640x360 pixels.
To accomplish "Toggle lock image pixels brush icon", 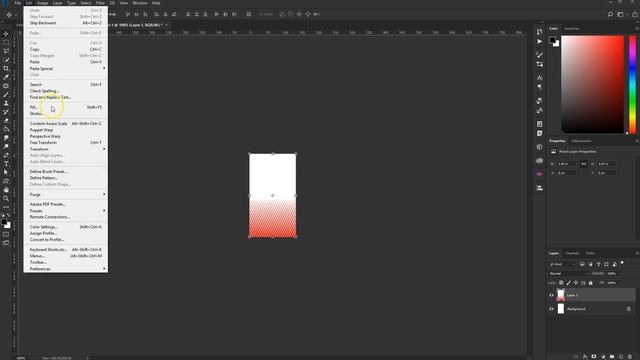I will [x=569, y=283].
